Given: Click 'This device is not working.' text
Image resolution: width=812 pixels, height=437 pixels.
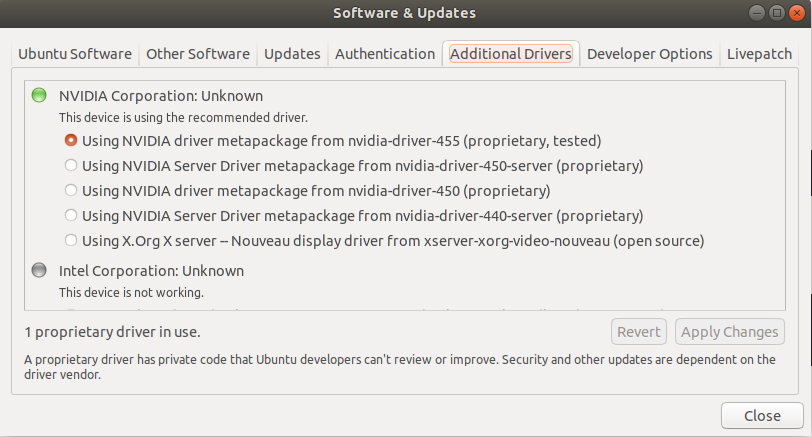Looking at the screenshot, I should pyautogui.click(x=132, y=293).
